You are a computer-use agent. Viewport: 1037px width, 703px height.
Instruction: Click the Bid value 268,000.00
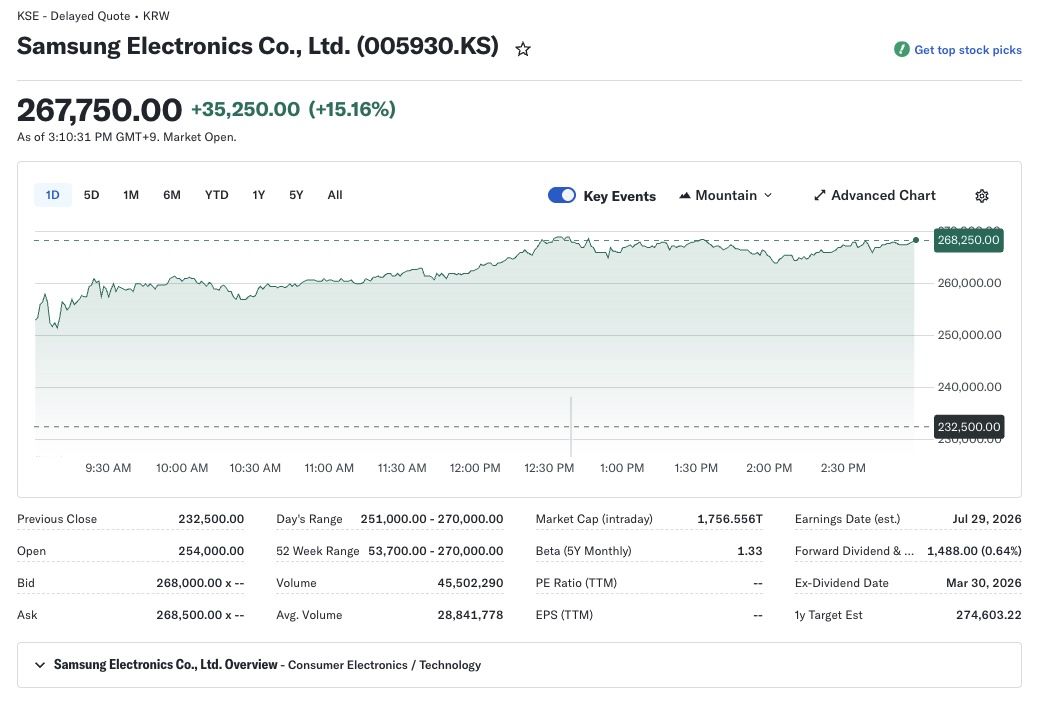[200, 583]
